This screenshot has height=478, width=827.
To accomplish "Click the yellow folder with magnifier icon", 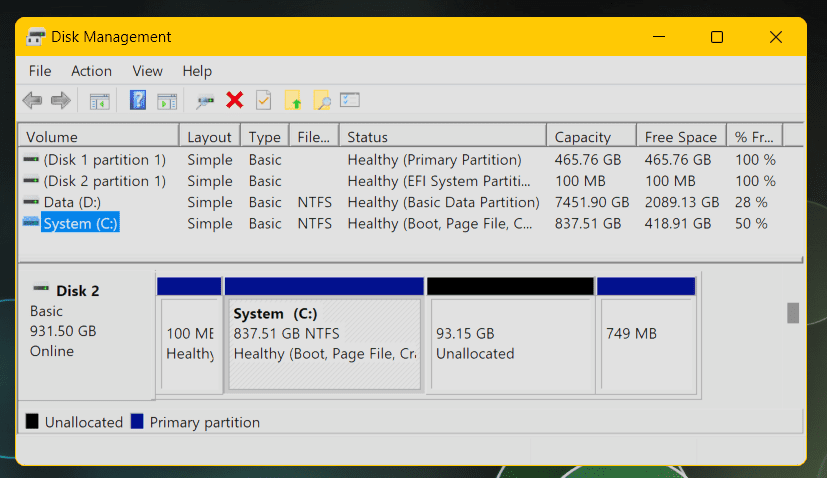I will (x=322, y=100).
